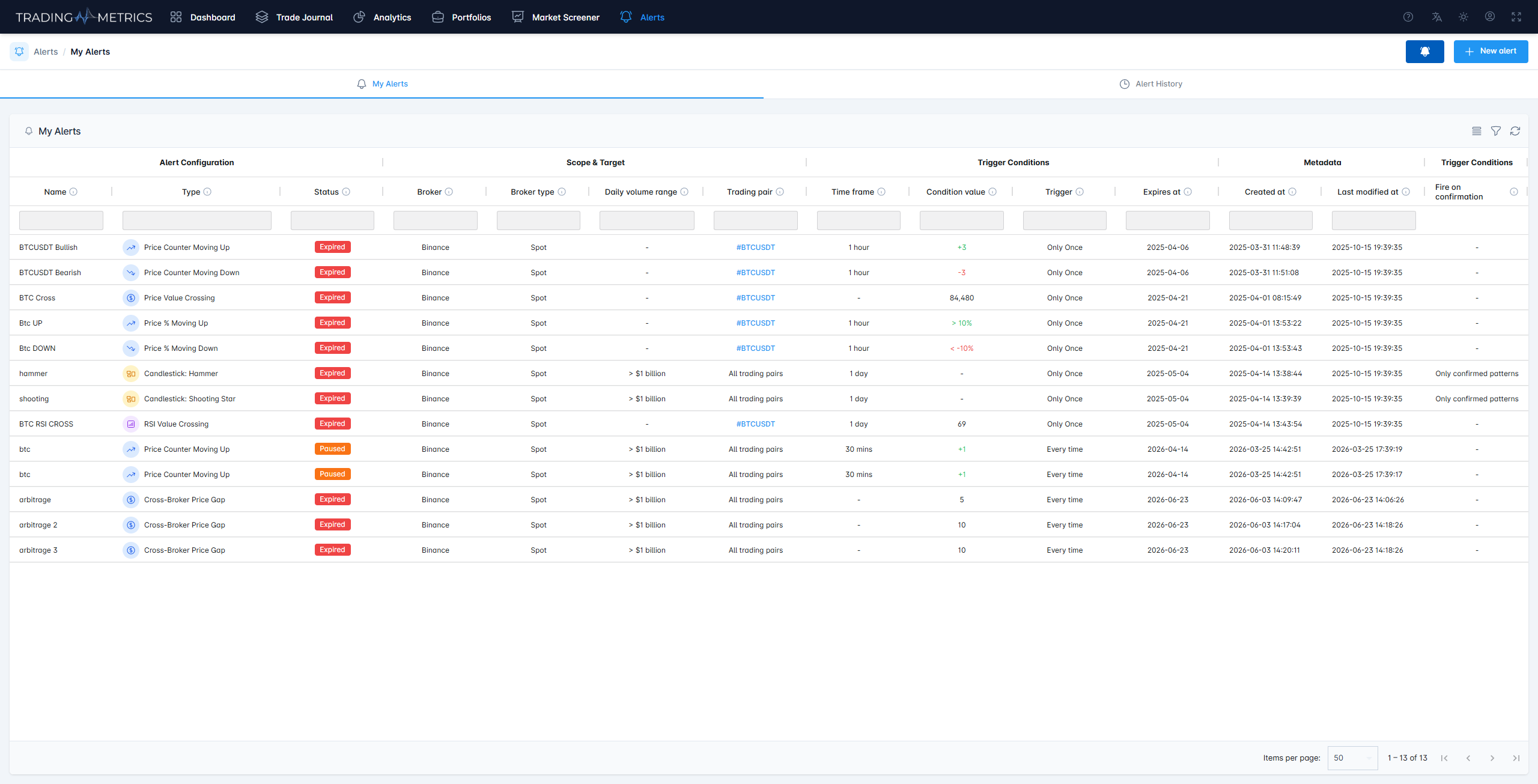Go to previous page of results
The width and height of the screenshot is (1538, 784).
click(1468, 758)
